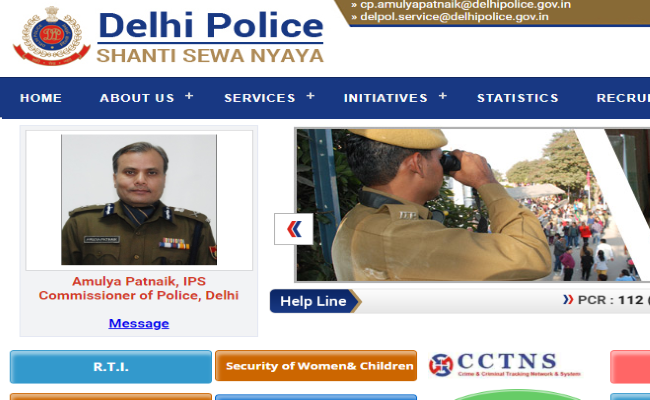Screen dimensions: 650x400
Task: Click the R.T.I. blue button
Action: pos(111,366)
